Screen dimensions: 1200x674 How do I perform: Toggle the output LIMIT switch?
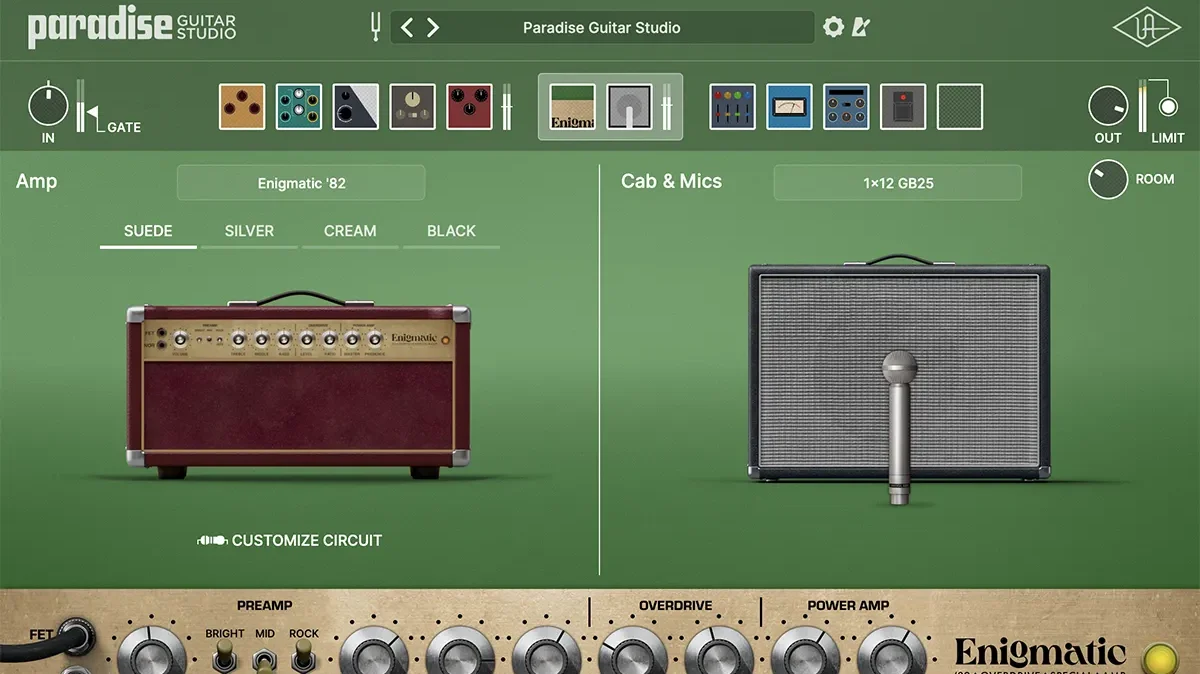[1167, 107]
